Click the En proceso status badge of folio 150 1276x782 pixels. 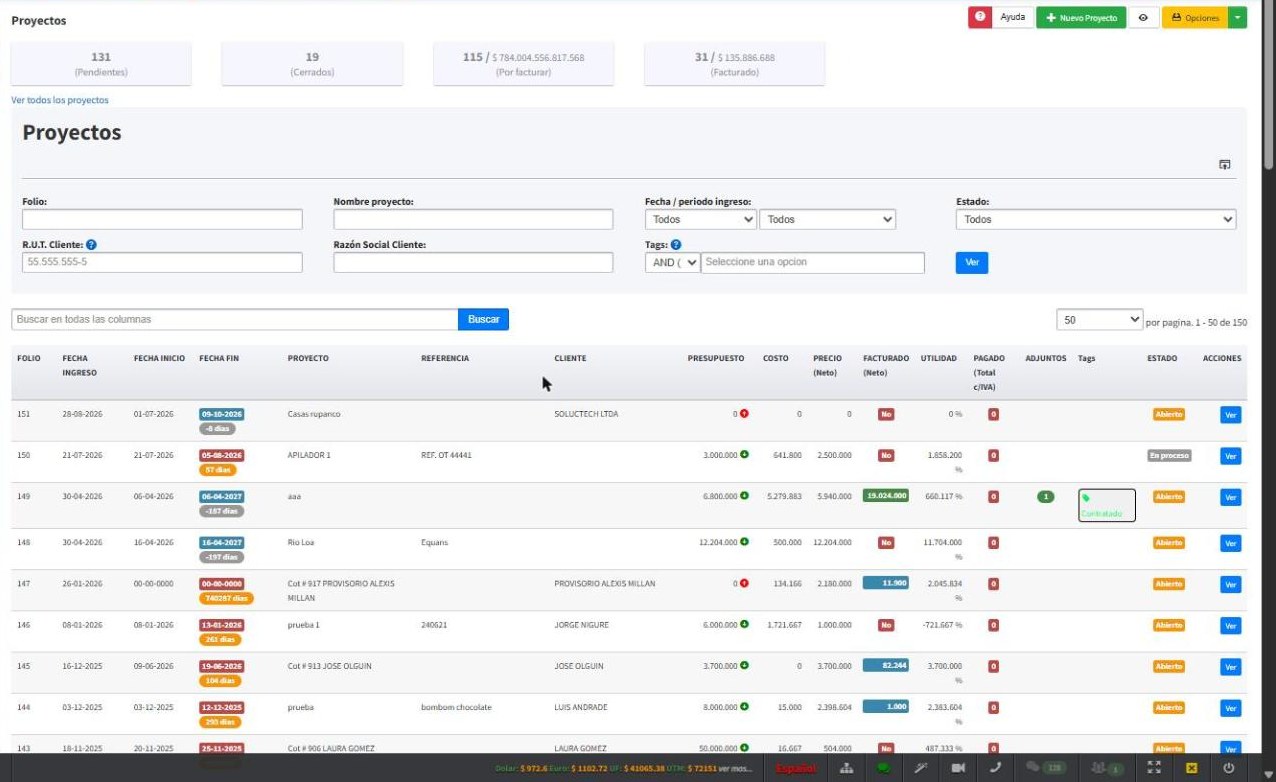pyautogui.click(x=1169, y=455)
